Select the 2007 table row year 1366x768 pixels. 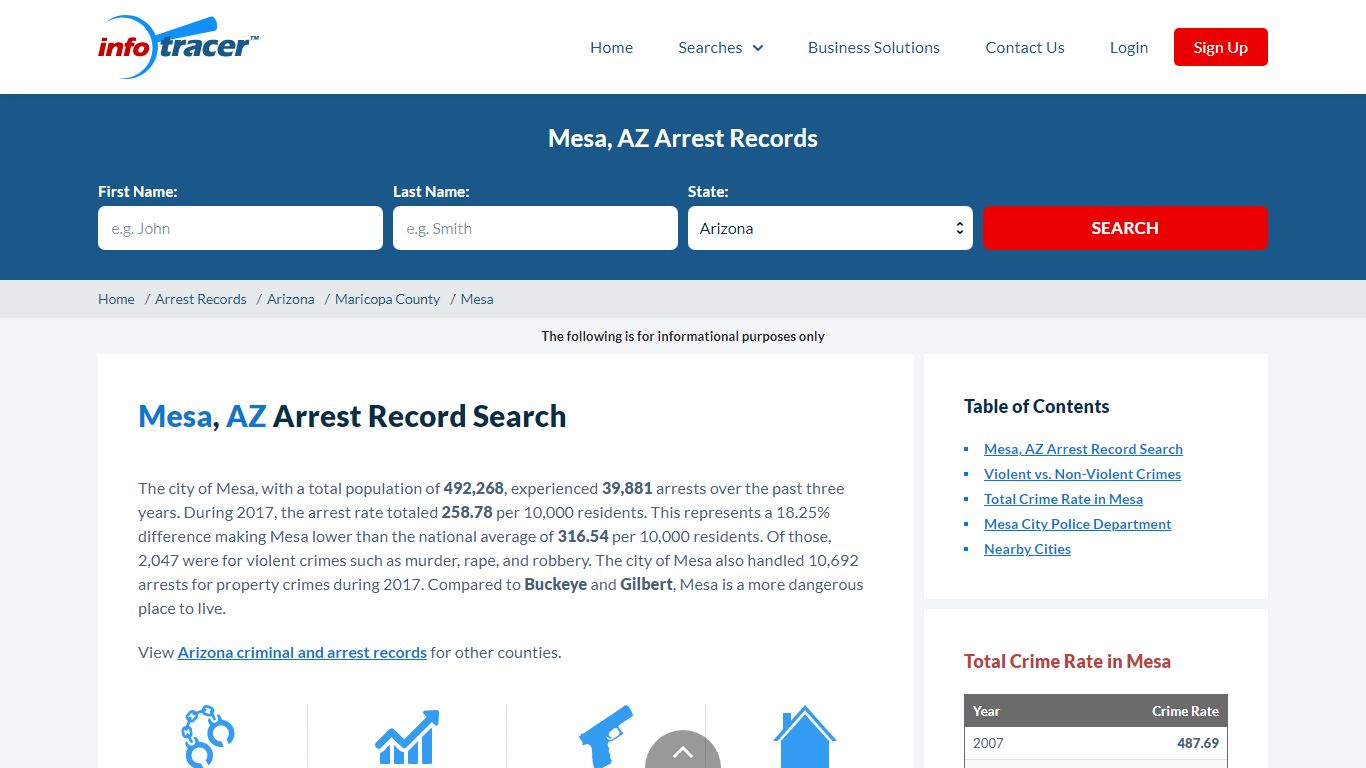tap(988, 743)
